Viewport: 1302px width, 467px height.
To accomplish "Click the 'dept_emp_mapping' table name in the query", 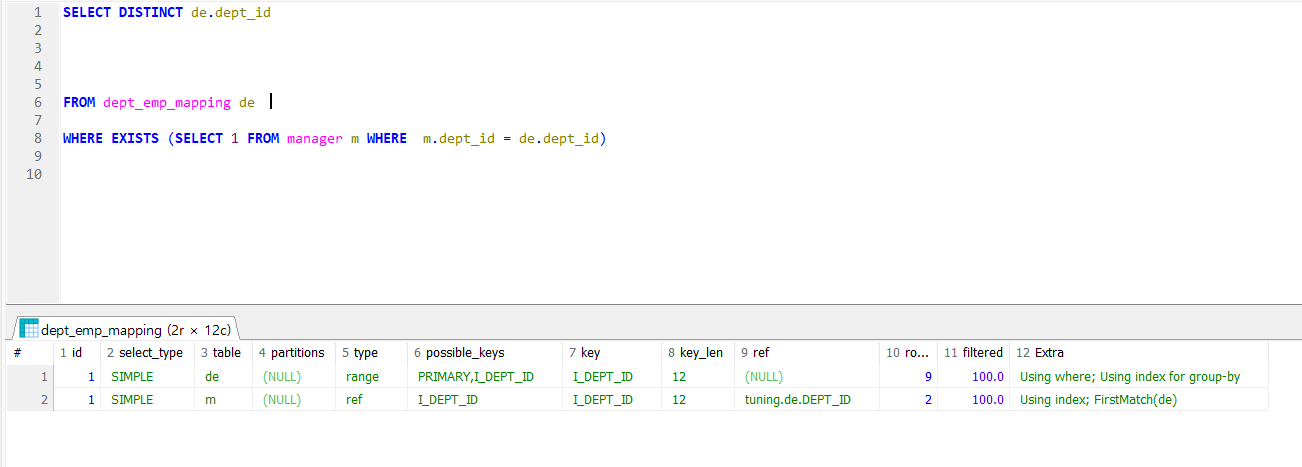I will (167, 102).
